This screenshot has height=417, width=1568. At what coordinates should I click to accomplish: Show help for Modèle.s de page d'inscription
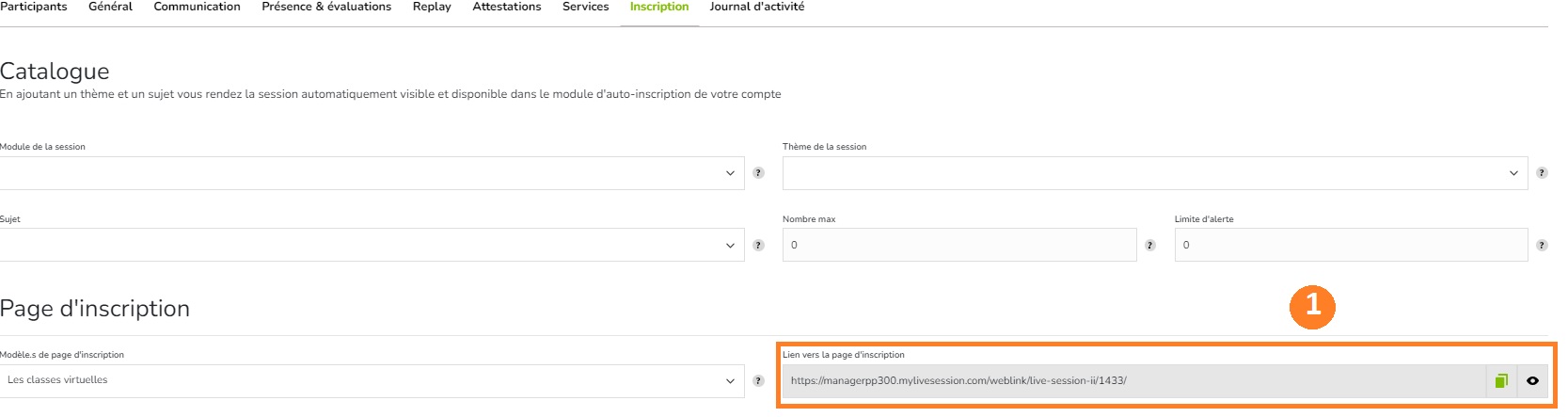point(758,381)
